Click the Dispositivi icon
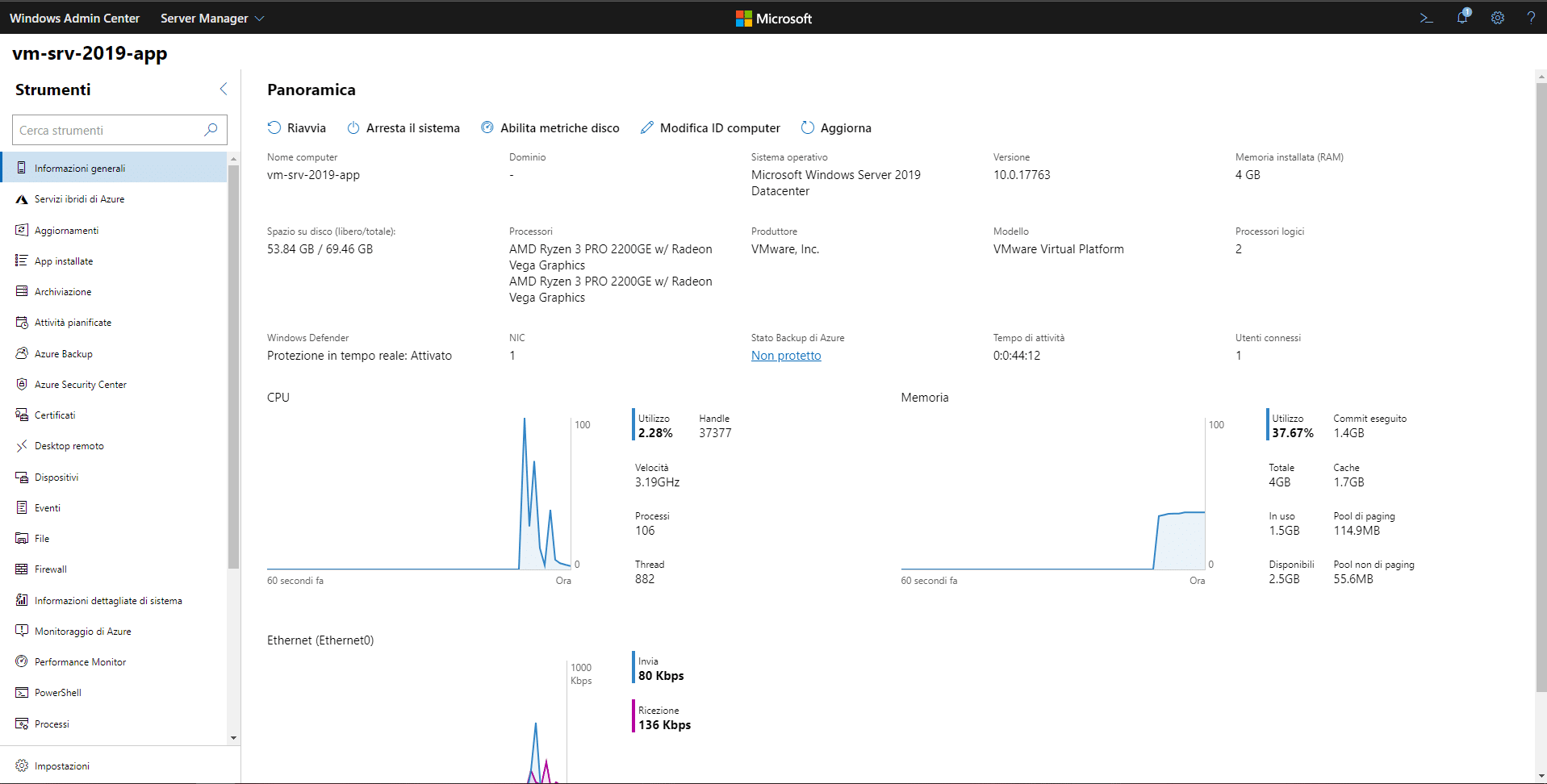1547x784 pixels. 22,477
